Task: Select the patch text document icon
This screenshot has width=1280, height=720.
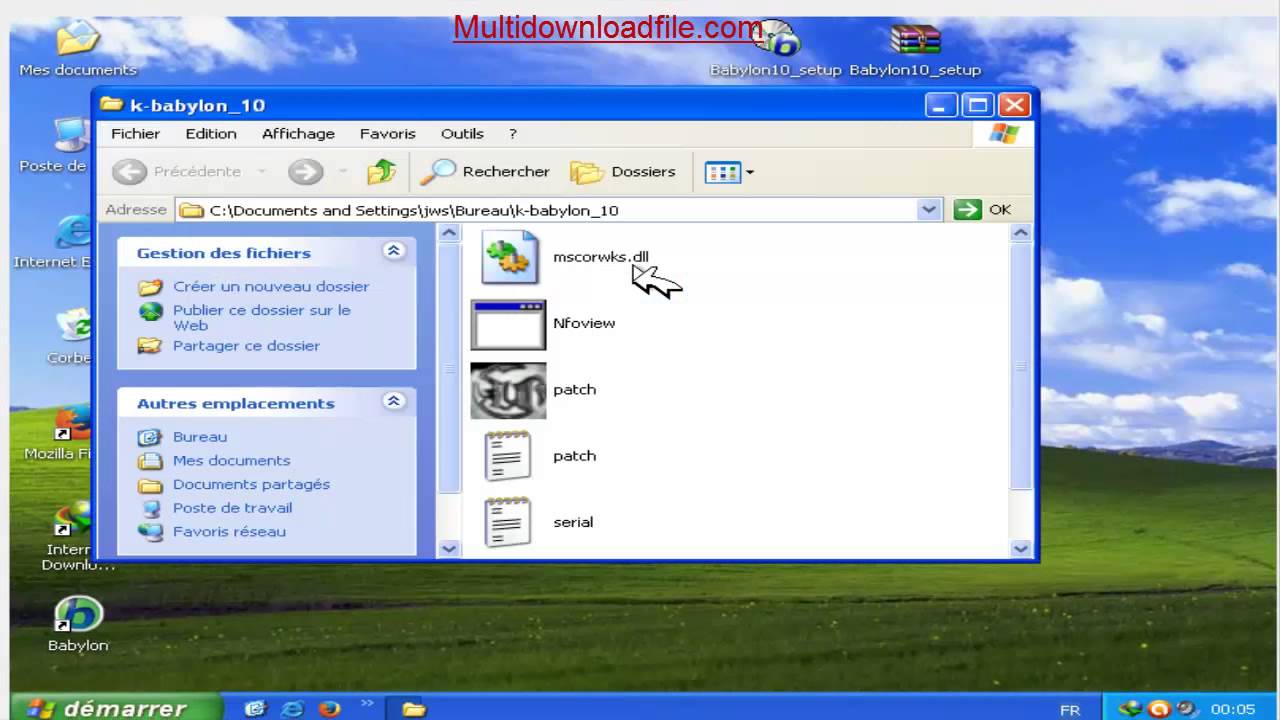Action: point(508,456)
